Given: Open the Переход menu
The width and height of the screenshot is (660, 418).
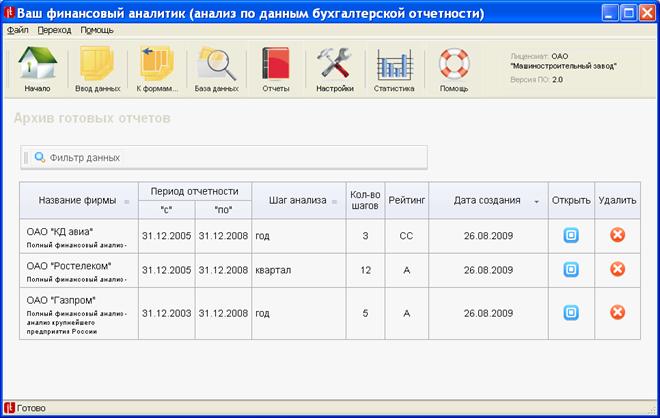Looking at the screenshot, I should click(x=54, y=30).
